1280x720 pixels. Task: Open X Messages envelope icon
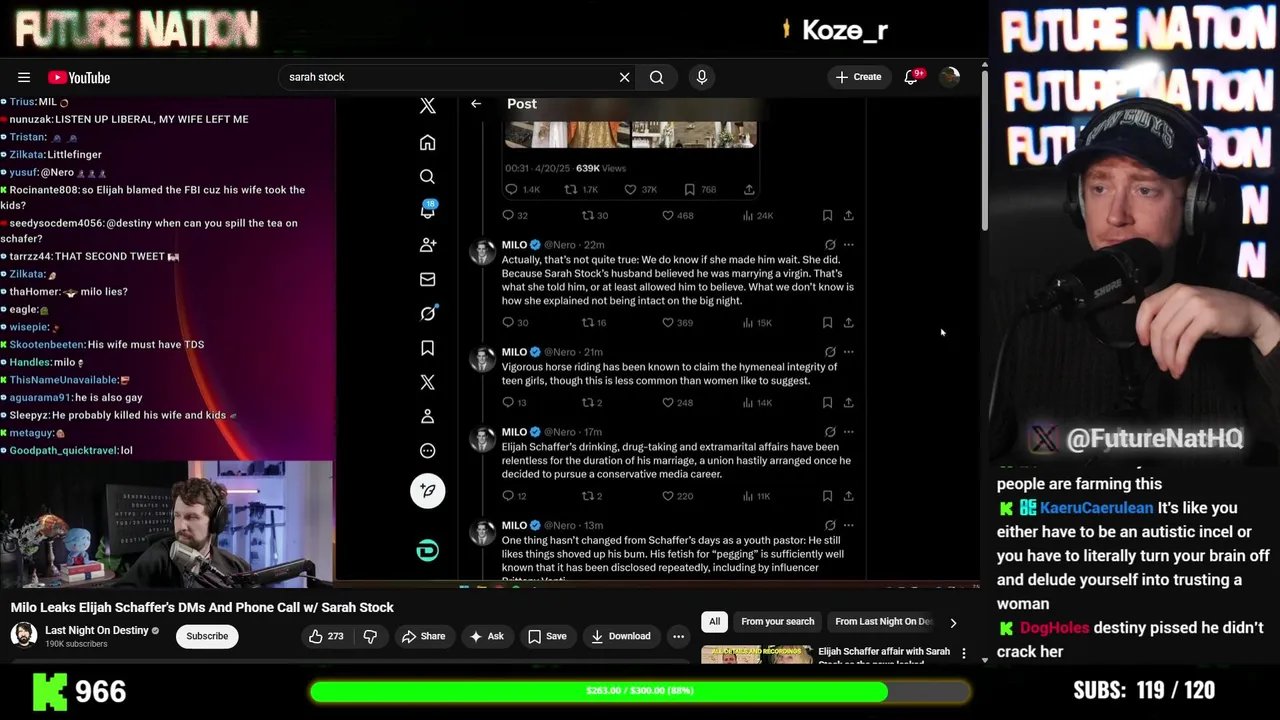pos(427,279)
